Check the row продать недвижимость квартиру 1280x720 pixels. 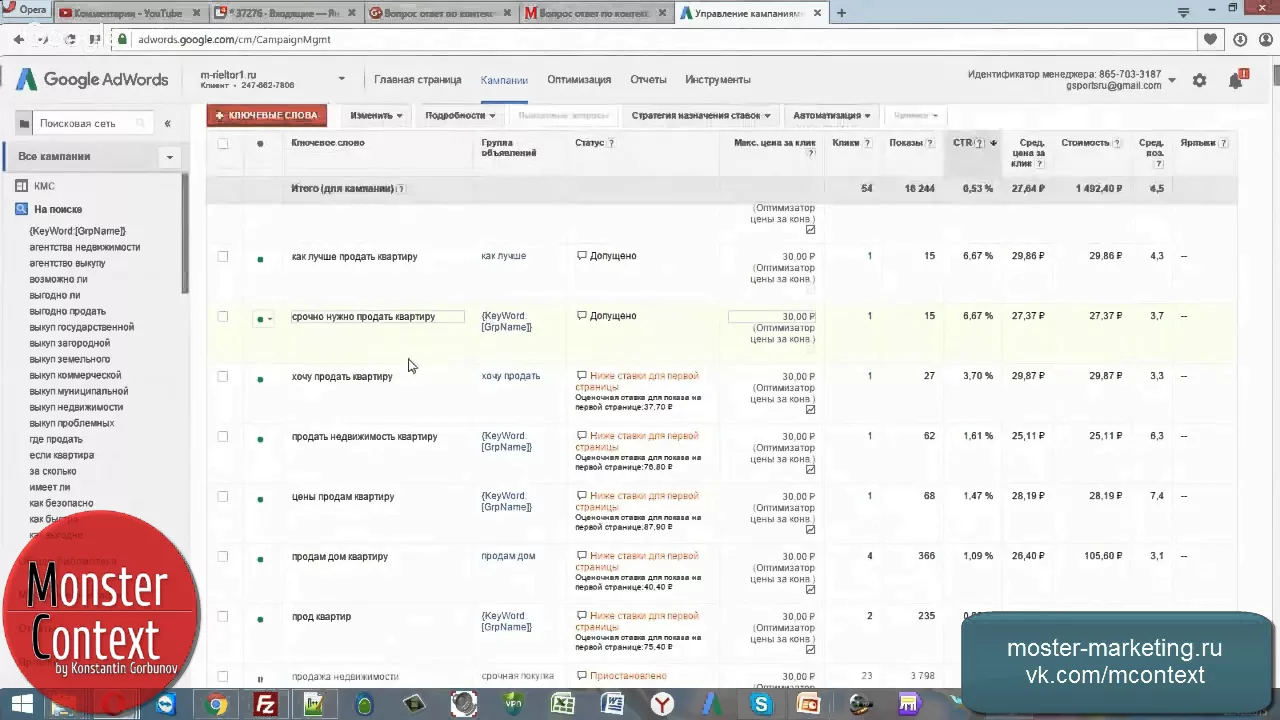[x=223, y=436]
